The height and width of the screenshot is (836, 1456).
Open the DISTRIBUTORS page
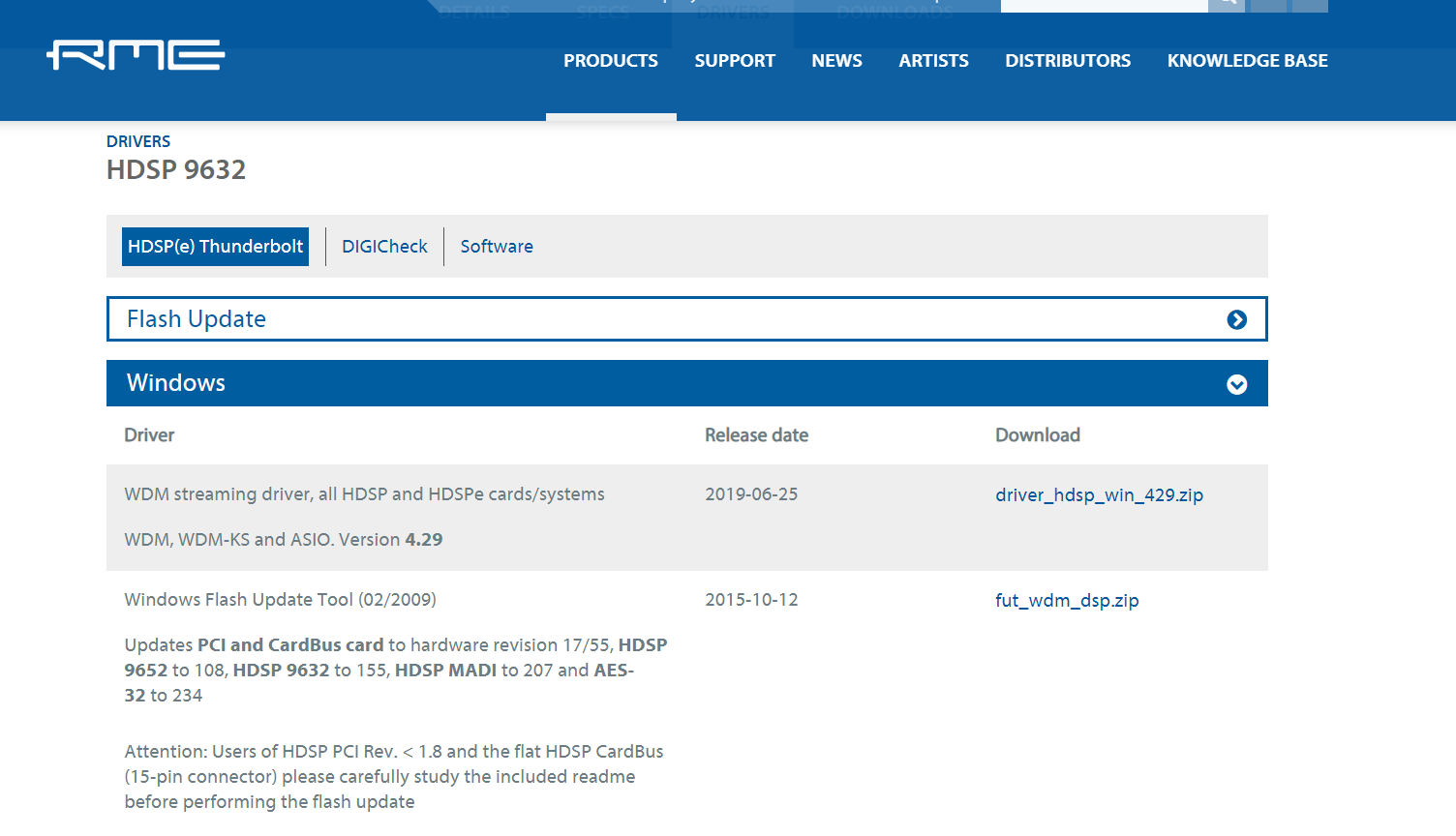coord(1068,61)
